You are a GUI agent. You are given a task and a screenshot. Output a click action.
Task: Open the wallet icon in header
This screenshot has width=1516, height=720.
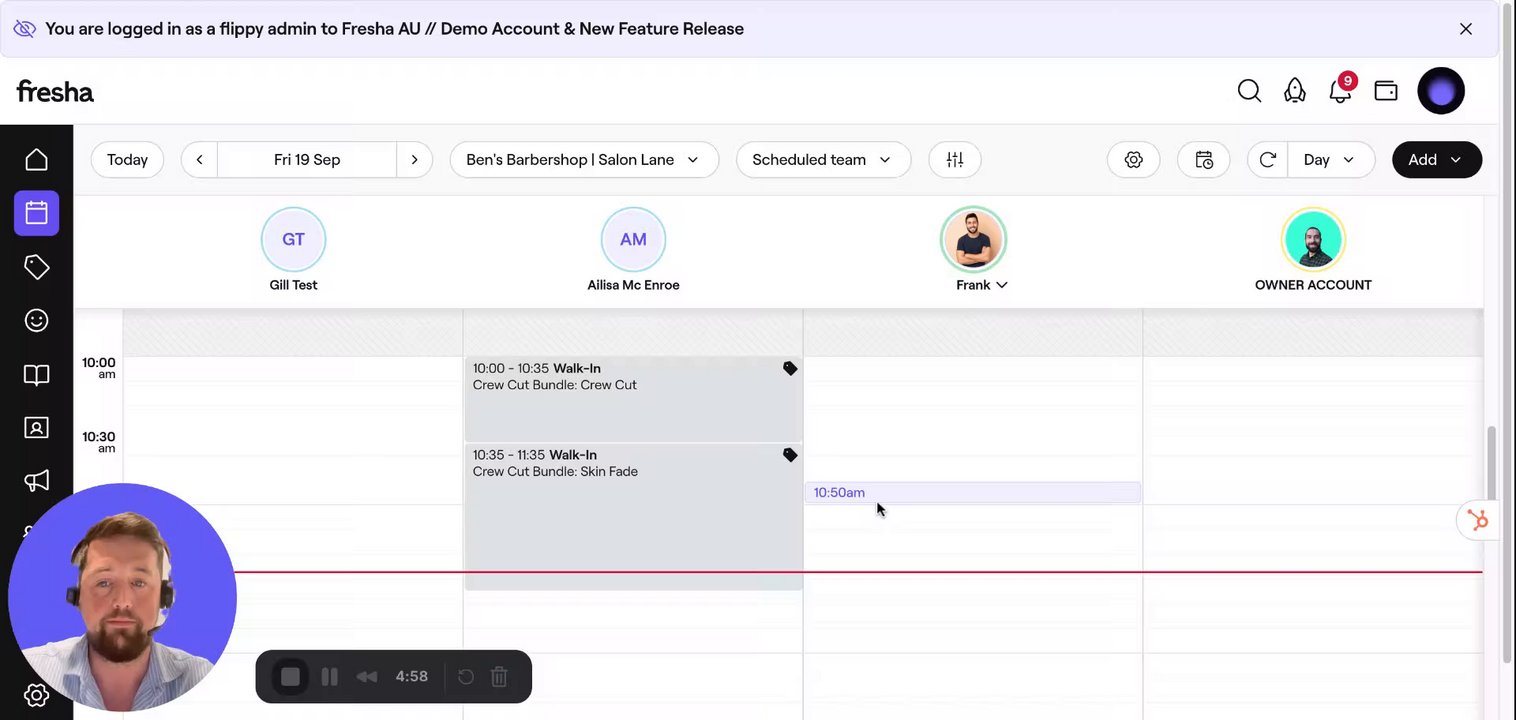pyautogui.click(x=1386, y=91)
